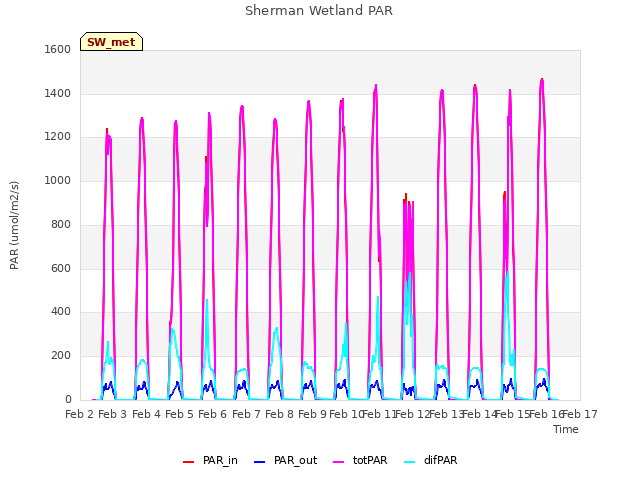Click the 1200 y-axis tick label
The image size is (640, 480).
click(58, 137)
